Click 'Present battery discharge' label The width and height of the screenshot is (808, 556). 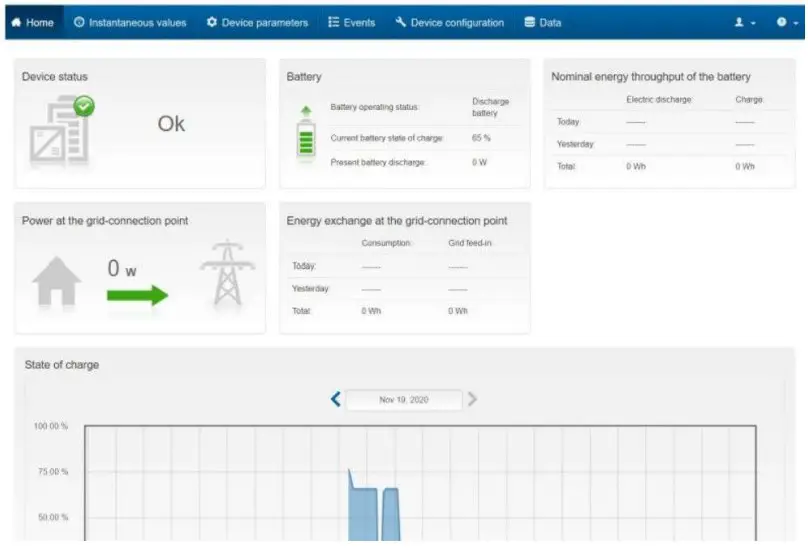click(x=378, y=162)
